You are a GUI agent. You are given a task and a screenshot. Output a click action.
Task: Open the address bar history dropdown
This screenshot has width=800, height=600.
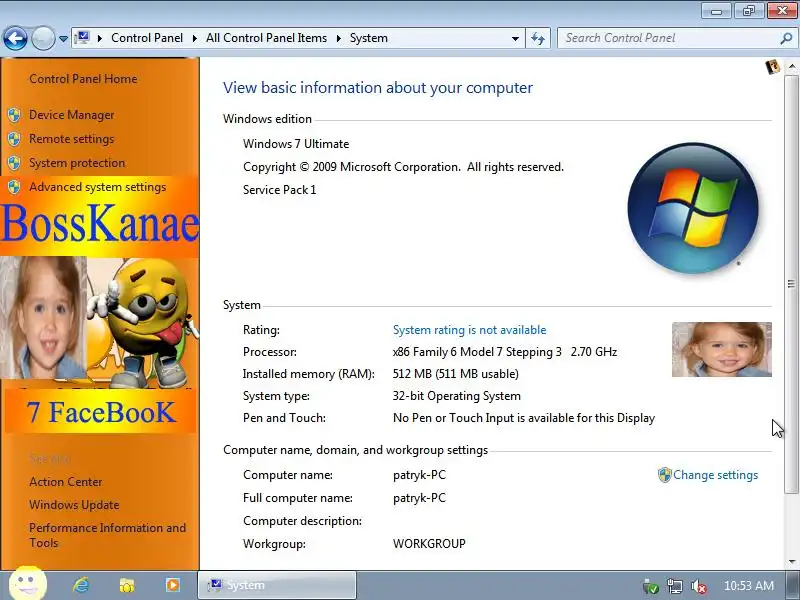tap(515, 38)
